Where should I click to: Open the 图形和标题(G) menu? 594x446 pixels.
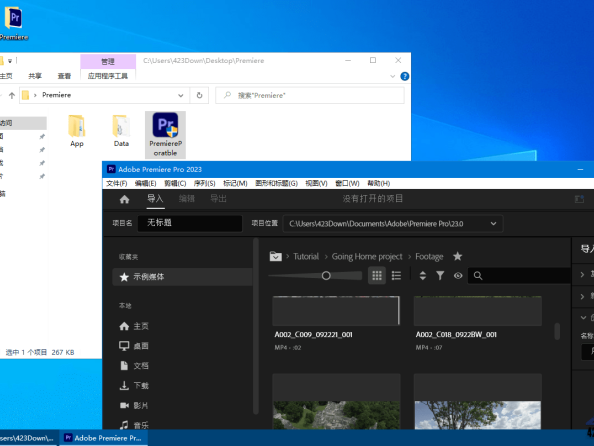[x=277, y=183]
